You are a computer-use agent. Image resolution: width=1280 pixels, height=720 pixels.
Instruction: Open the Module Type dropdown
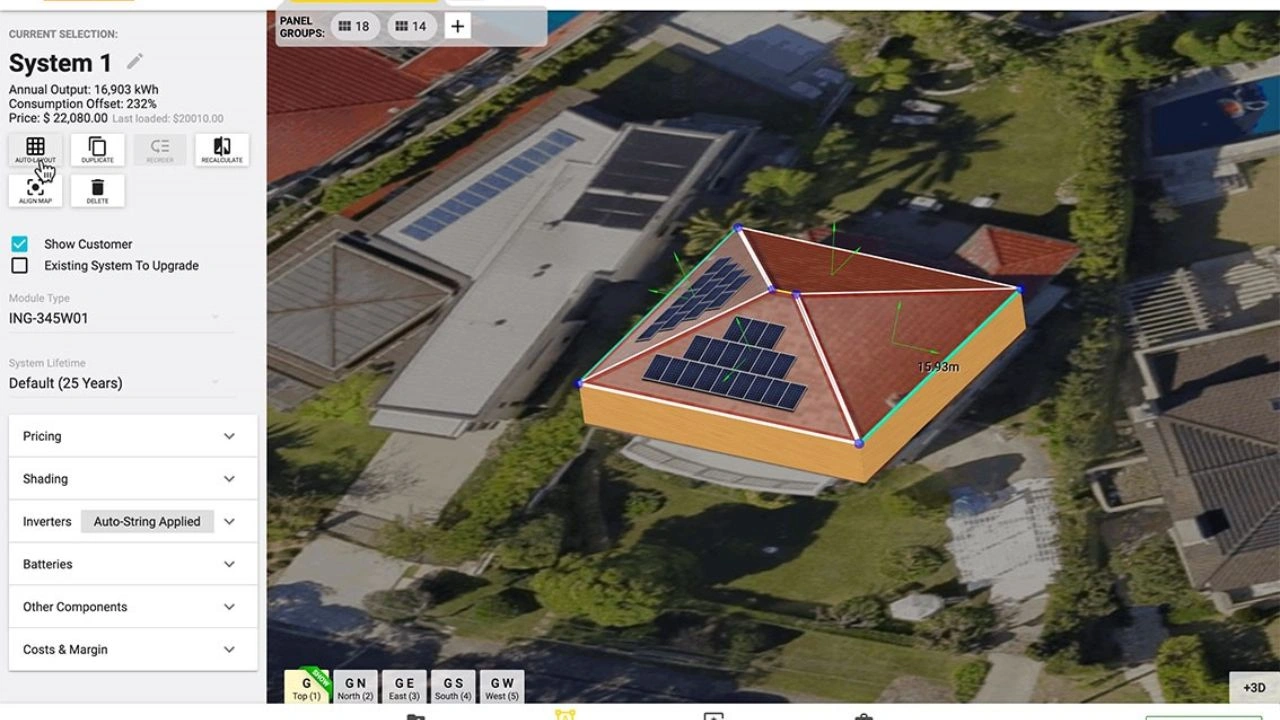tap(120, 317)
